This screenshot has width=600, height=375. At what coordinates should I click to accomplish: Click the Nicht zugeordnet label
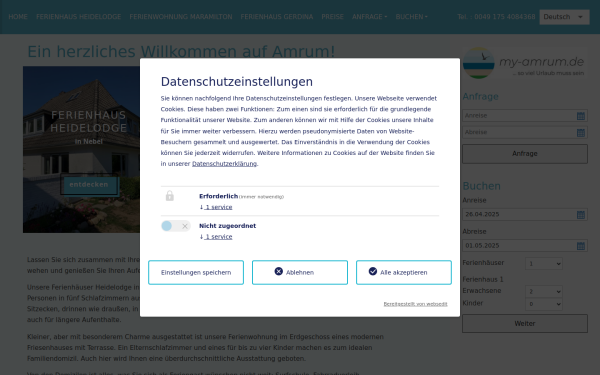pyautogui.click(x=227, y=226)
